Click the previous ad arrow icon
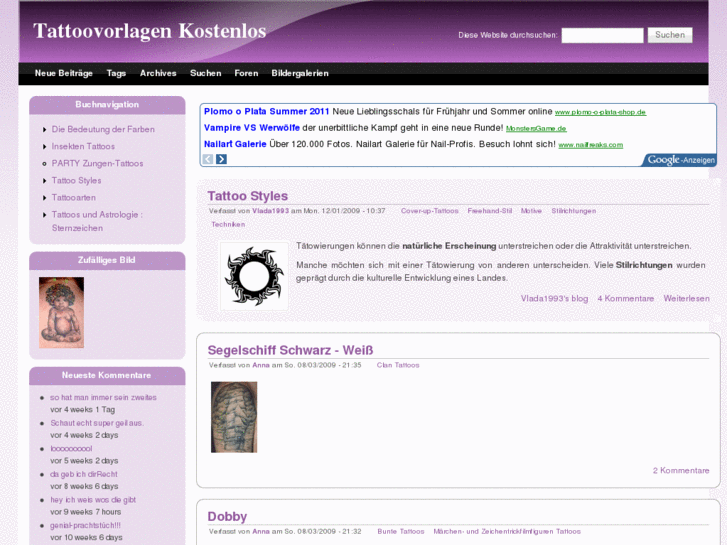The image size is (727, 545). click(208, 159)
